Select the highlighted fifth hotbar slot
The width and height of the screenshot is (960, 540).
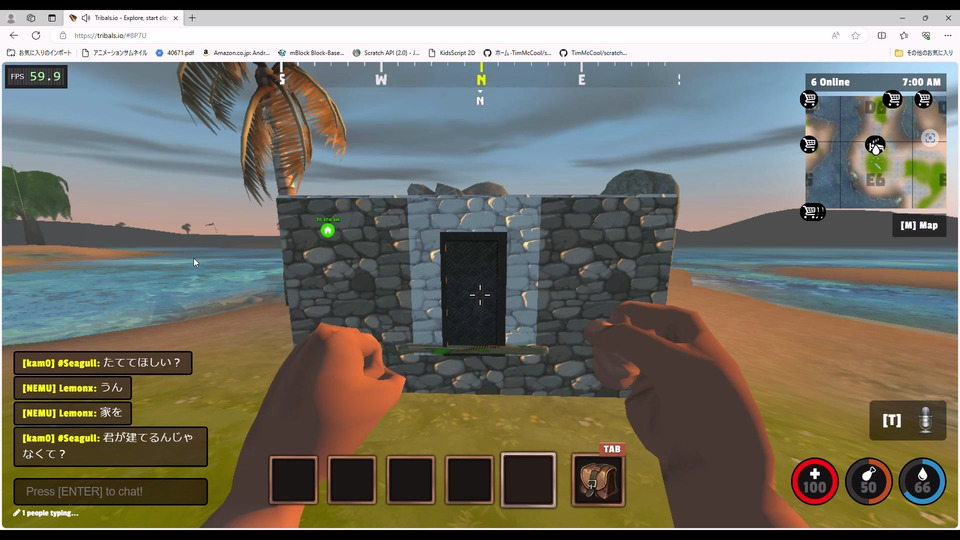528,479
